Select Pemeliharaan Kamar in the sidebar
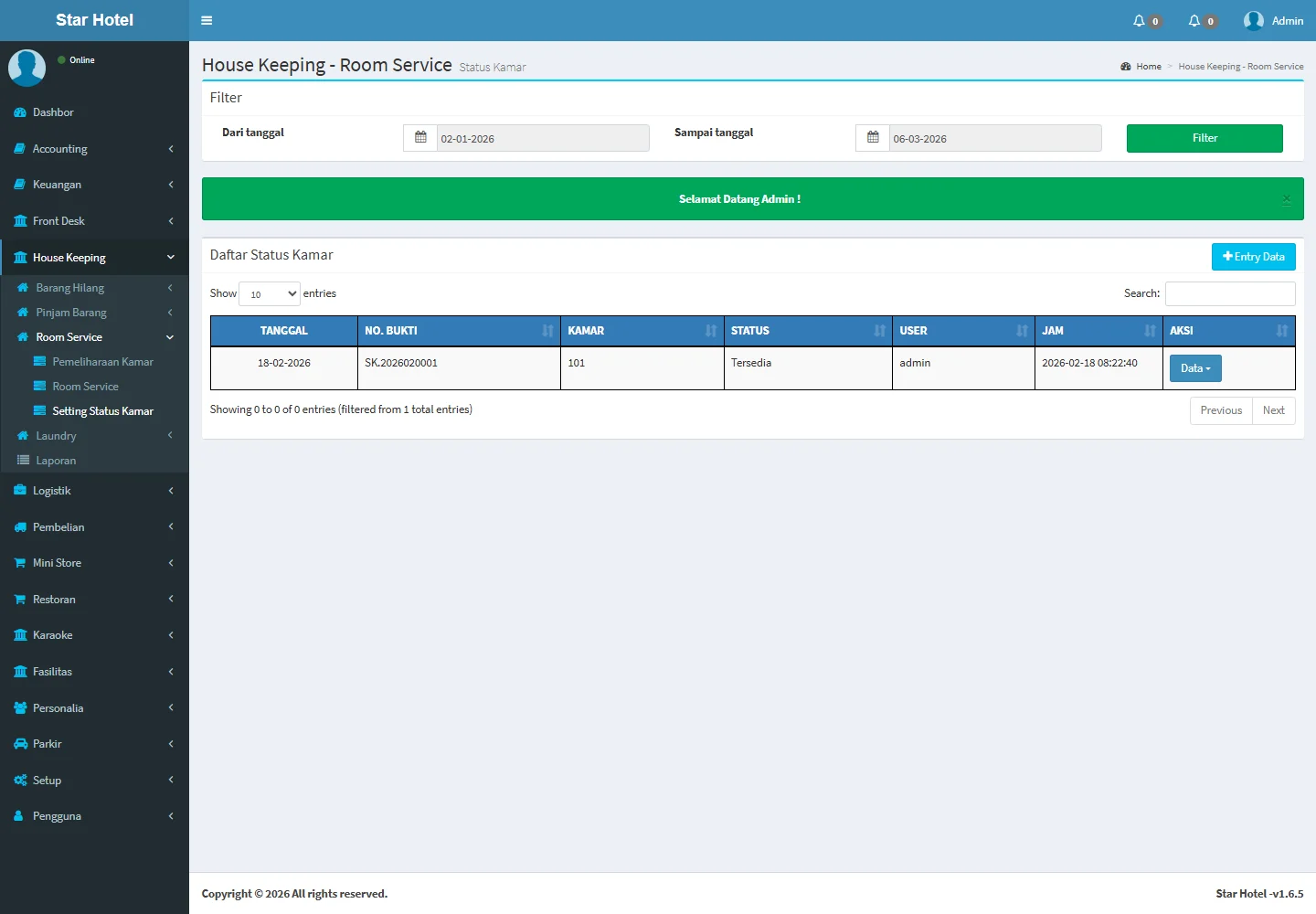The image size is (1316, 914). pyautogui.click(x=102, y=362)
